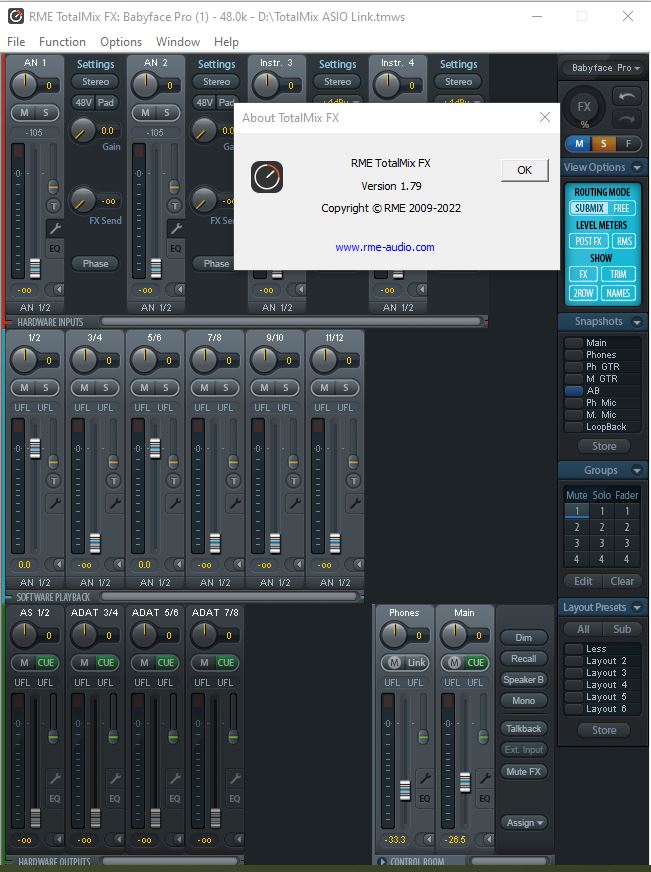Viewport: 651px width, 872px height.
Task: Click narrow-view arrow on playback 1/2
Action: tap(58, 564)
